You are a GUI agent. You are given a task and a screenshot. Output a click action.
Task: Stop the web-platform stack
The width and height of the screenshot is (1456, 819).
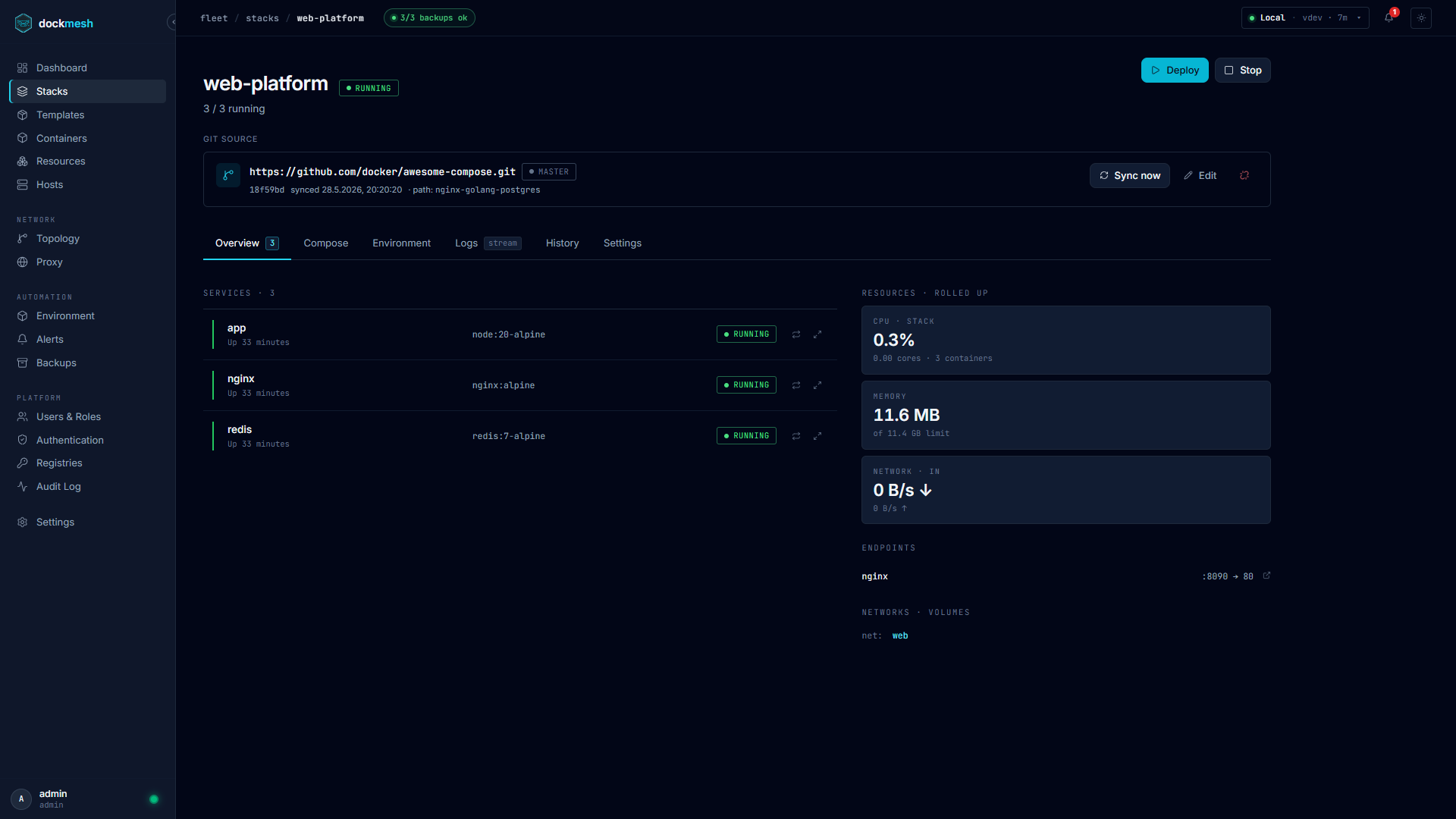click(1243, 70)
